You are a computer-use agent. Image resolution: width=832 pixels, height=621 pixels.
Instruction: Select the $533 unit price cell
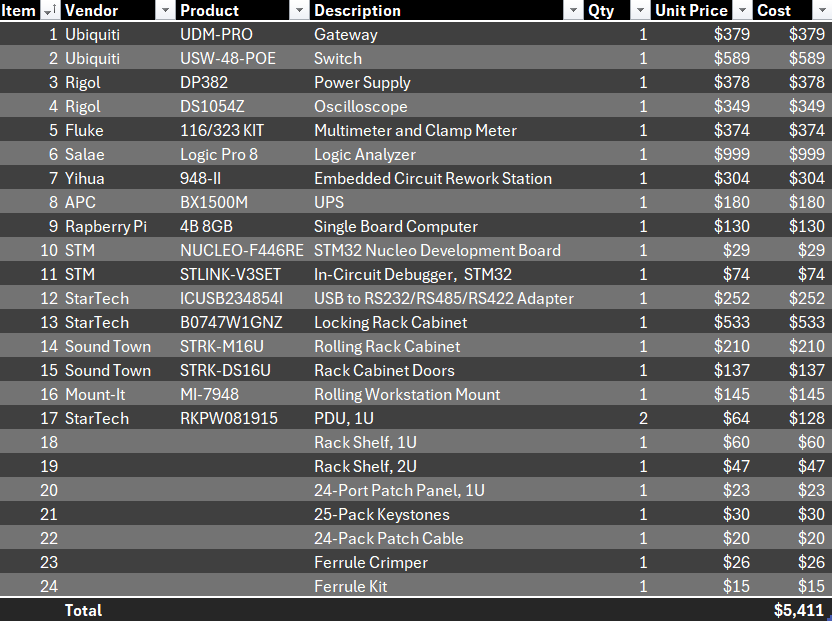click(703, 323)
